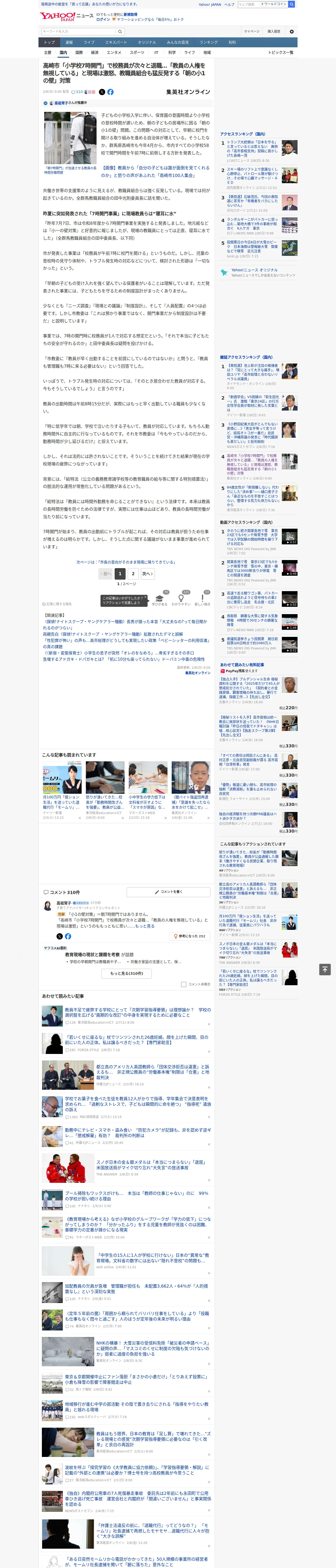Focus the keyword search input field
Image resolution: width=336 pixels, height=1568 pixels.
tap(79, 32)
